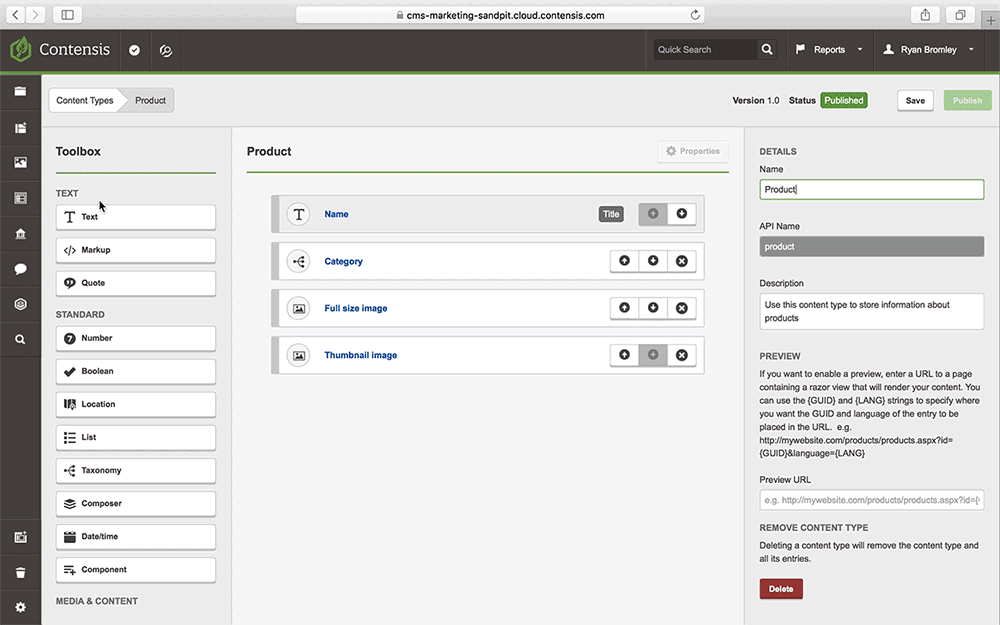1000x625 pixels.
Task: Add a Location field from the Toolbox
Action: 135,404
